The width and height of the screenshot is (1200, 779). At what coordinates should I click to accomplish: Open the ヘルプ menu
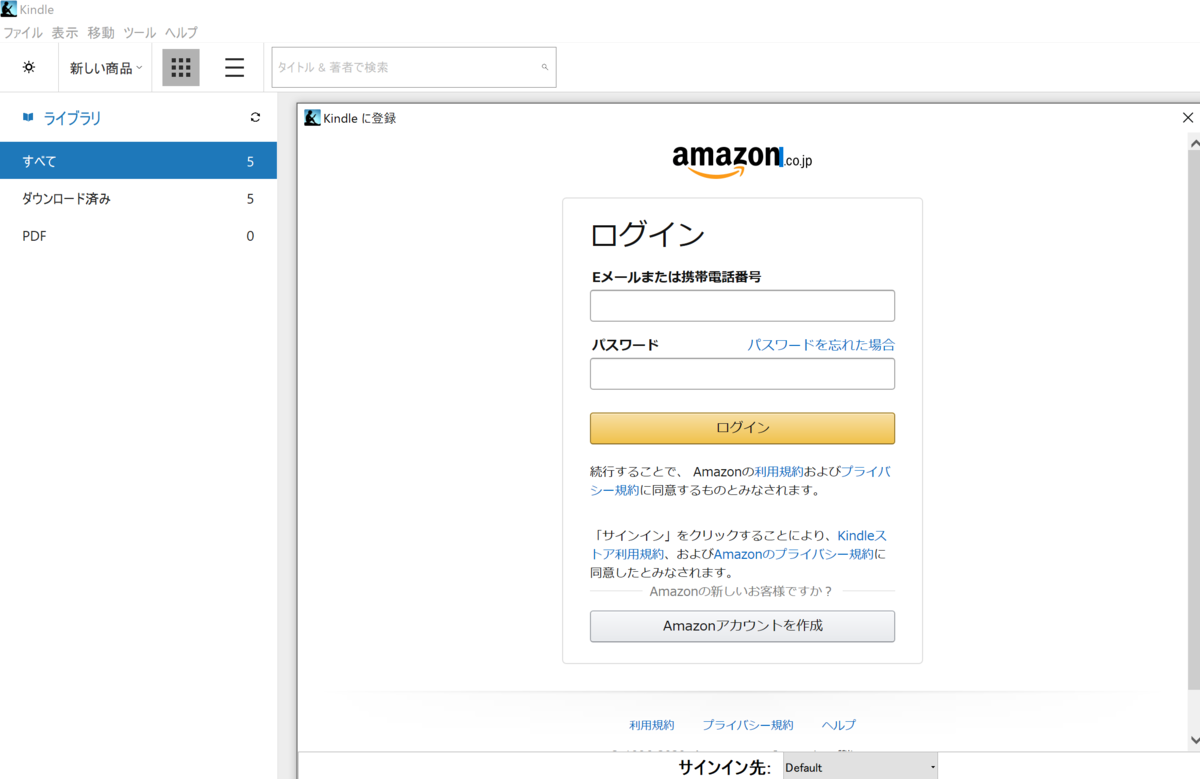click(181, 33)
